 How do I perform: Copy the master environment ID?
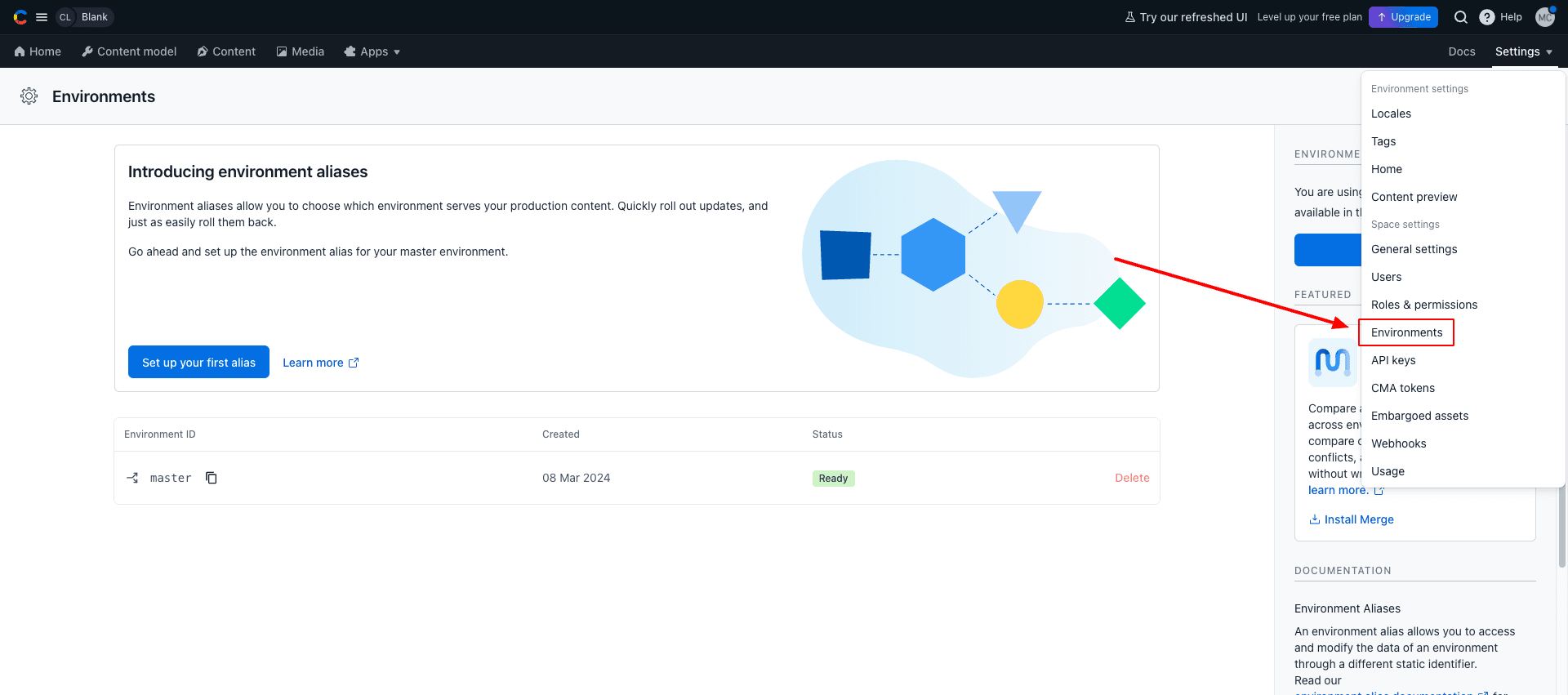(x=212, y=478)
